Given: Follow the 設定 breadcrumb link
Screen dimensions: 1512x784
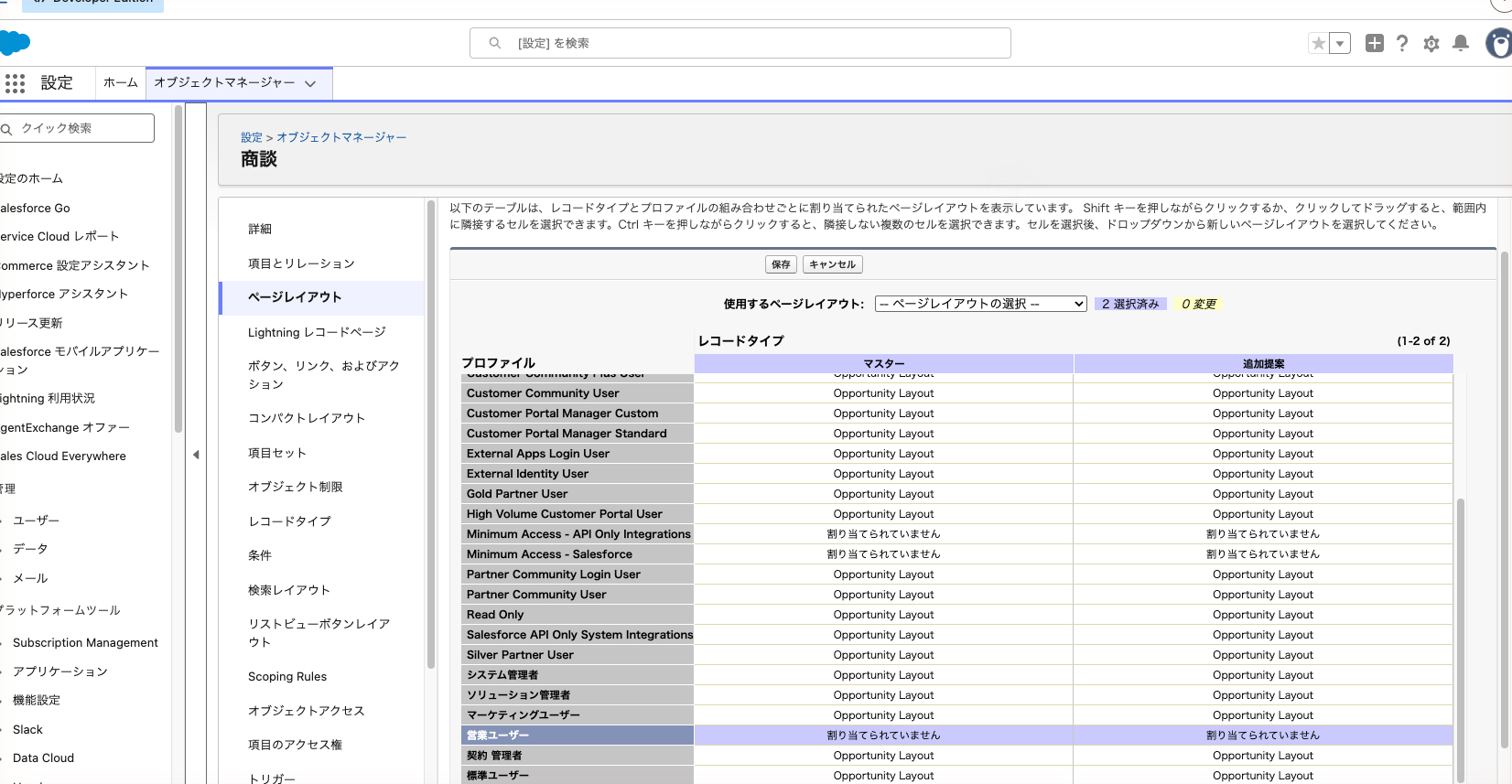Looking at the screenshot, I should (251, 137).
